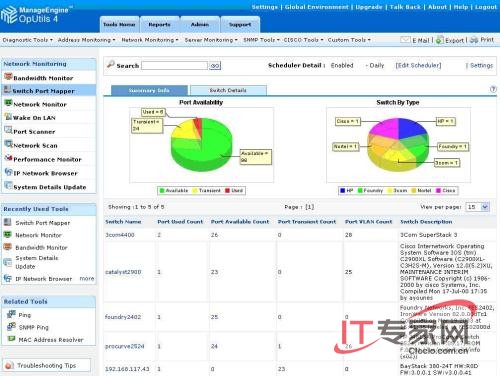This screenshot has height=376, width=500.
Task: Select the Summary Info tab
Action: click(x=149, y=90)
